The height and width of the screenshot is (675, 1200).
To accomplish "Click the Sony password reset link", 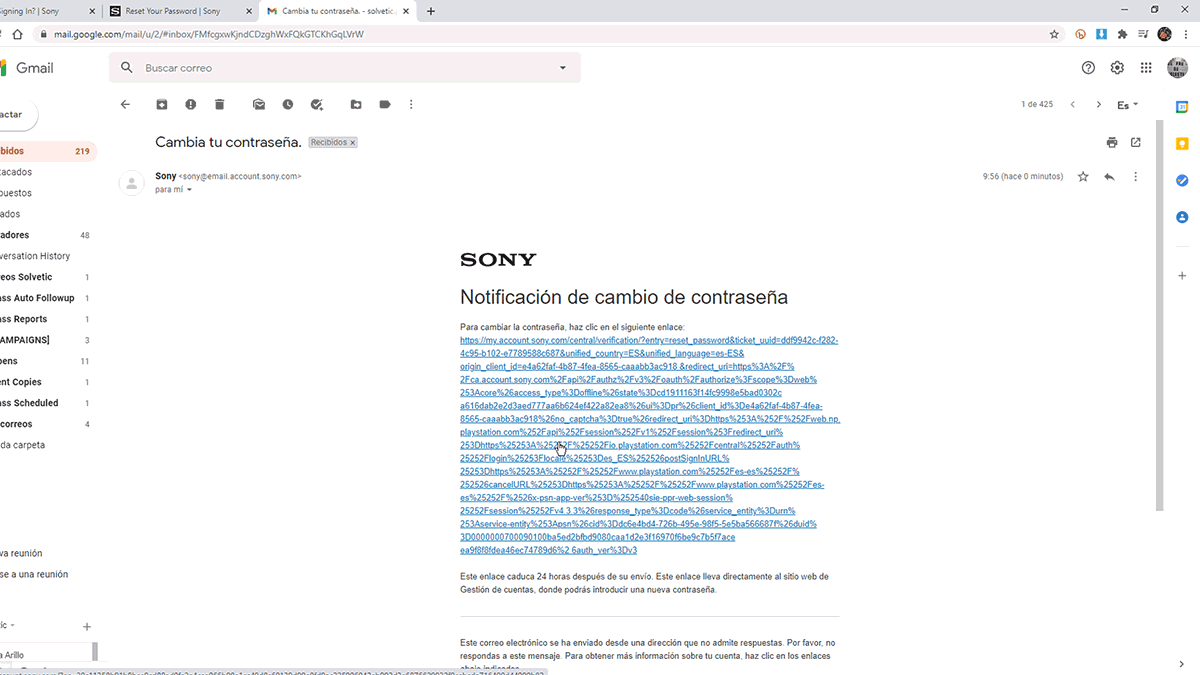I will (649, 445).
